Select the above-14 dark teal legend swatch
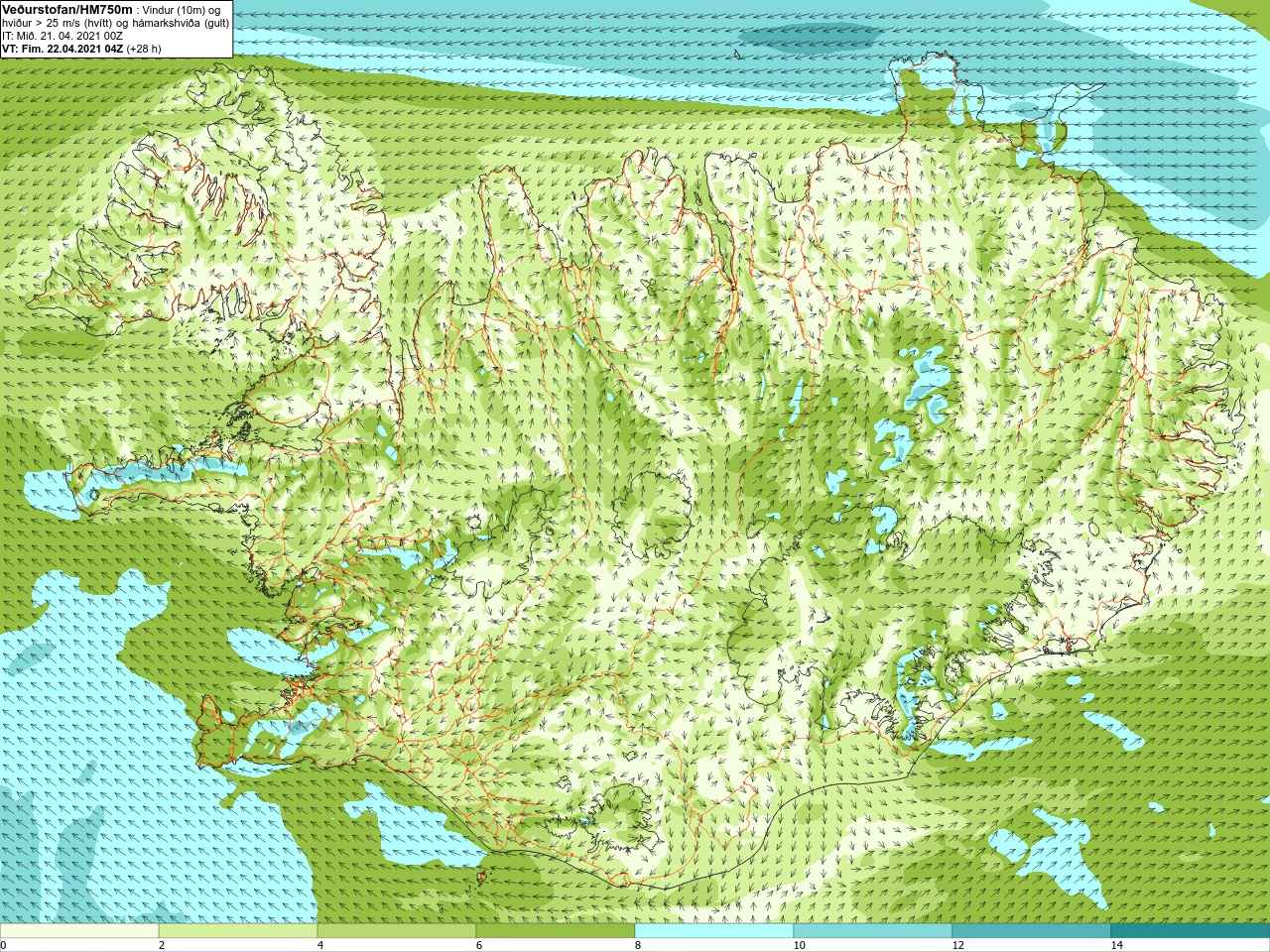 (1191, 931)
